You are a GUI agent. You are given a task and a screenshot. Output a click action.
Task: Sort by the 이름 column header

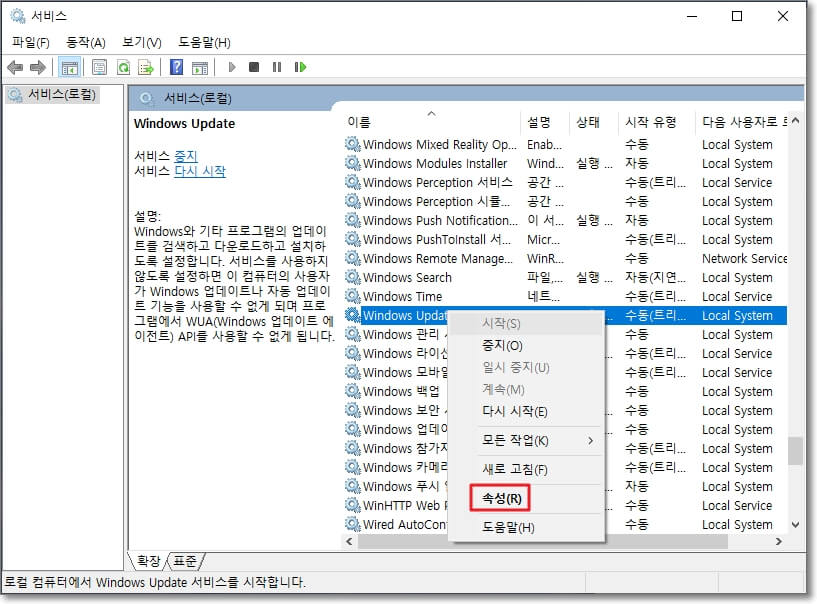[431, 122]
